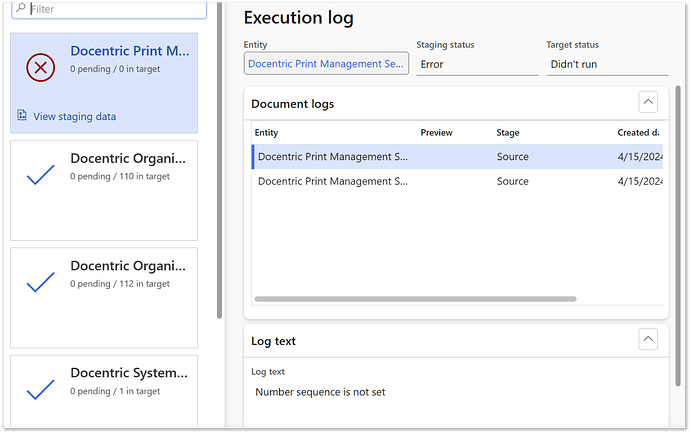Collapse the Log text section

click(x=648, y=340)
